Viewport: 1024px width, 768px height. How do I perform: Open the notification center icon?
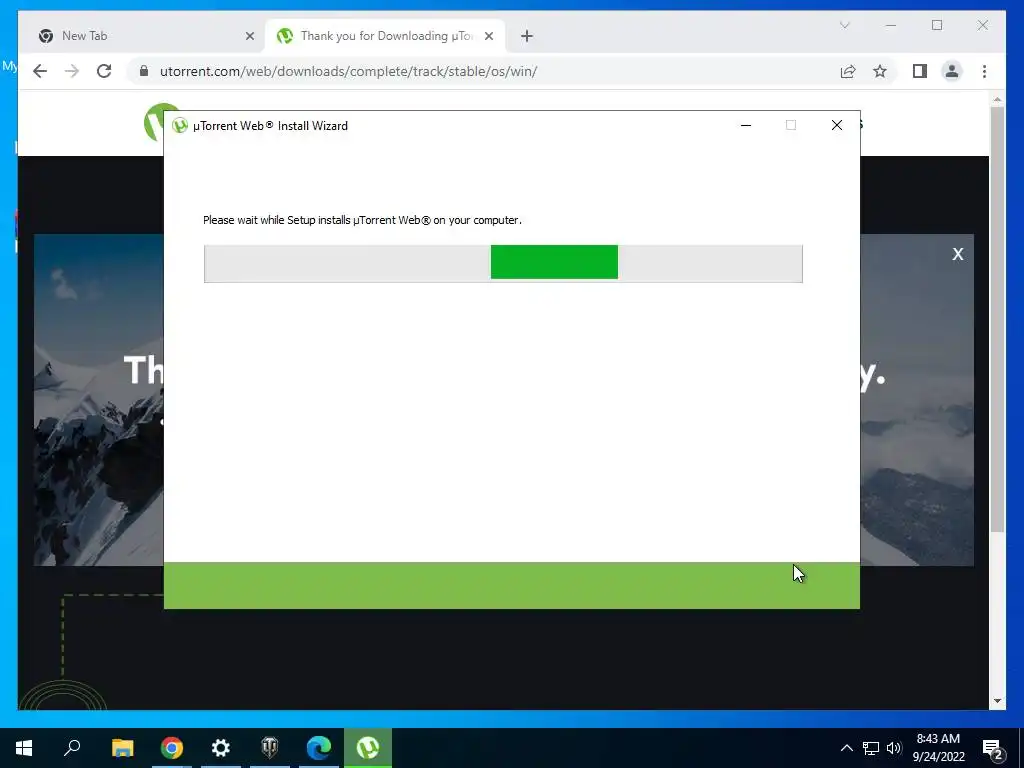pos(993,749)
